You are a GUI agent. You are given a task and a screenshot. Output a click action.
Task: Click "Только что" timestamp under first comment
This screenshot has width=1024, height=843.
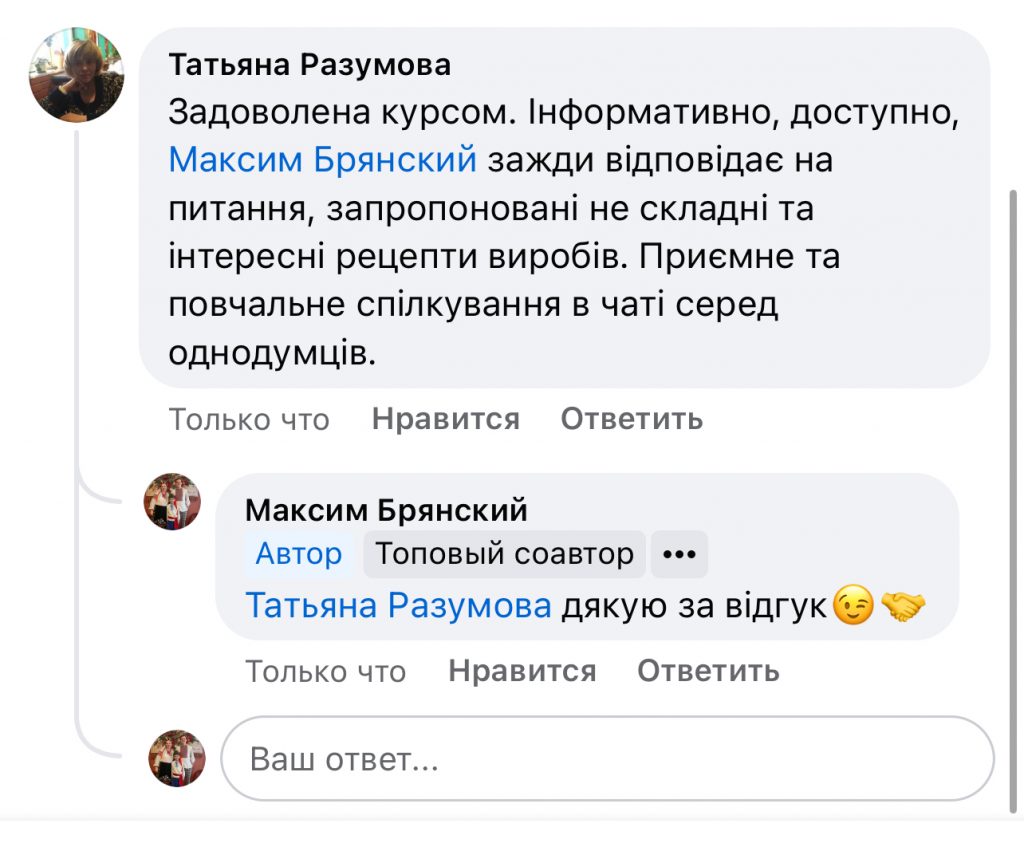(249, 419)
